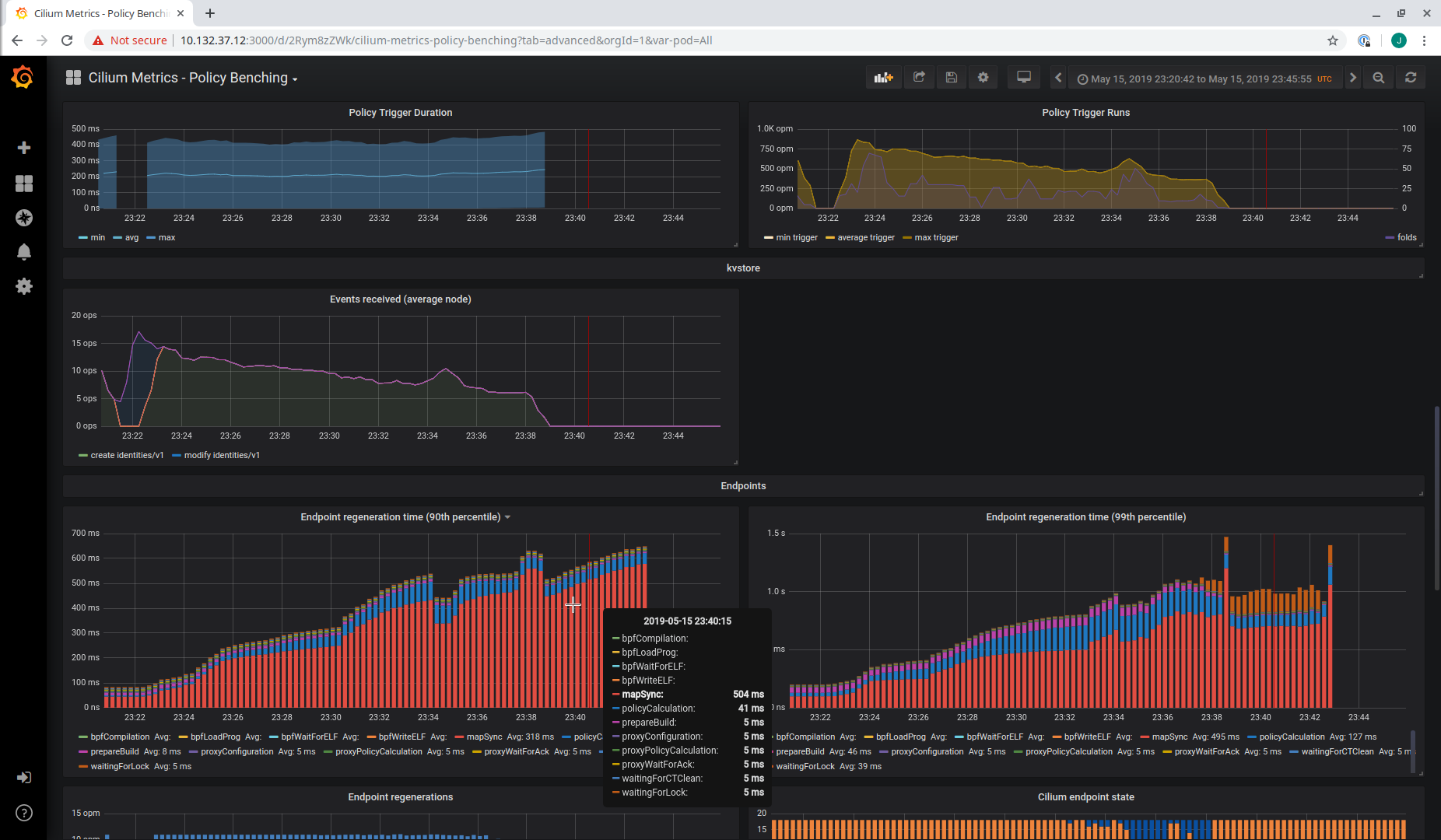Open the Create plus menu in sidebar
Image resolution: width=1441 pixels, height=840 pixels.
24,148
